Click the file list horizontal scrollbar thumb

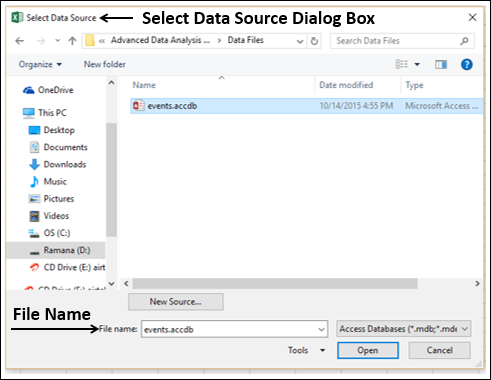pos(275,284)
